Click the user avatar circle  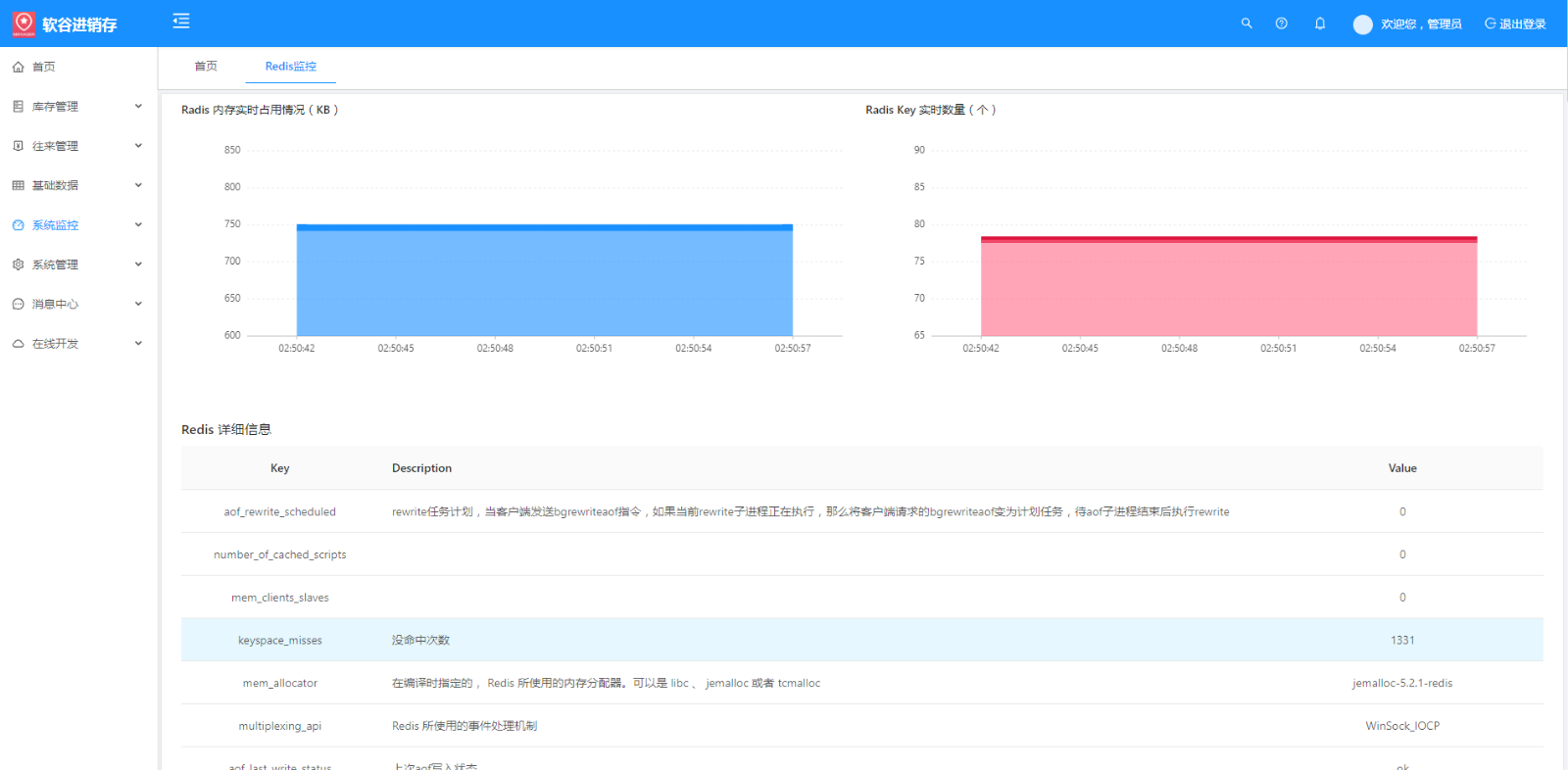(x=1362, y=24)
